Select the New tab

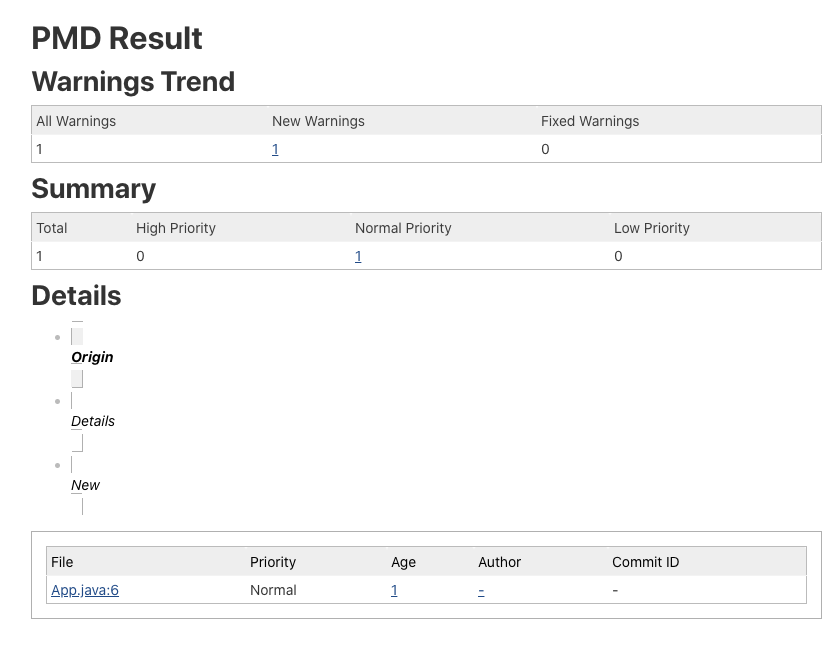coord(85,485)
